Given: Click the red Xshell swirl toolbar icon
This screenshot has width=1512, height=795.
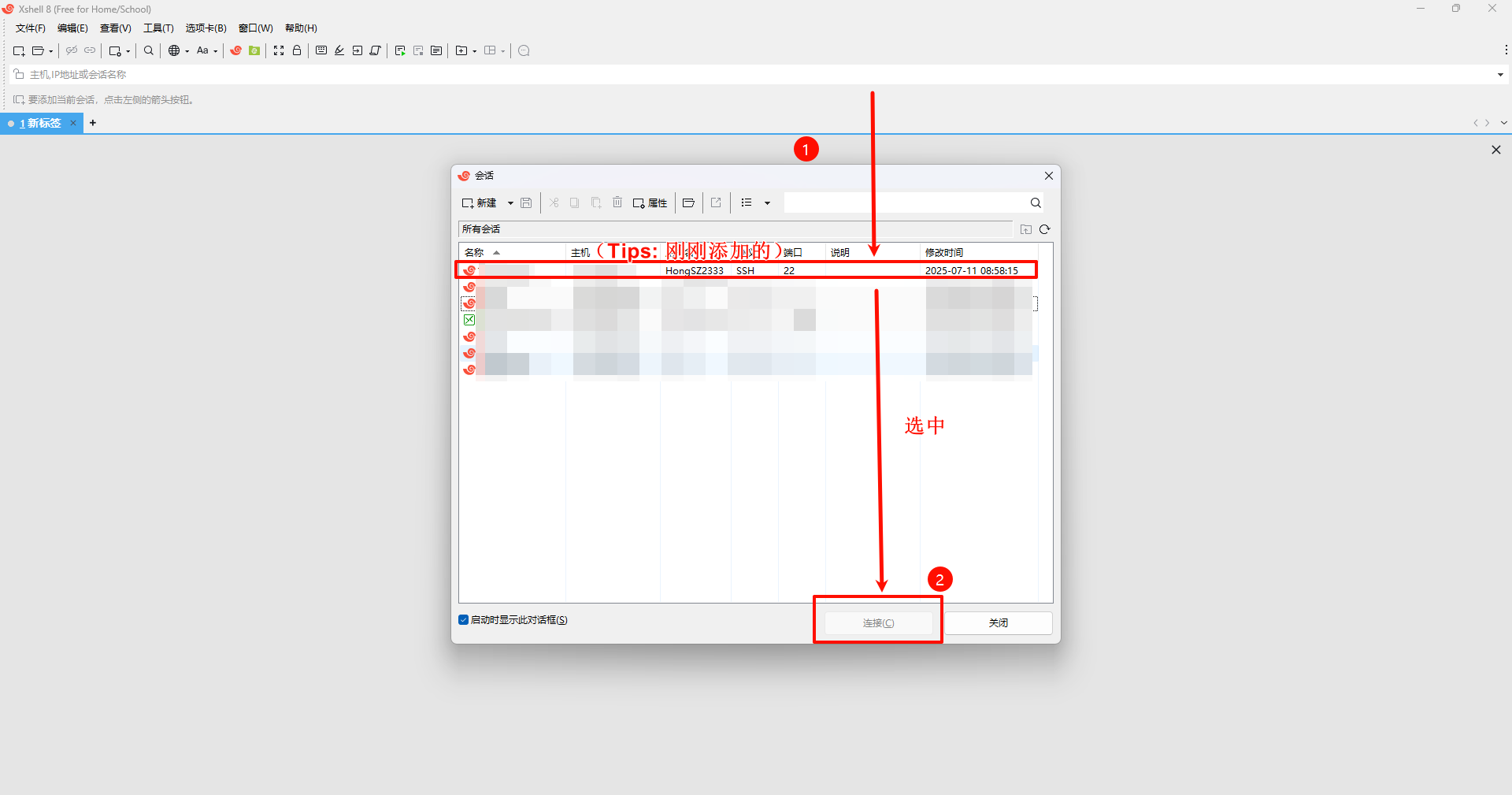Looking at the screenshot, I should [x=235, y=50].
